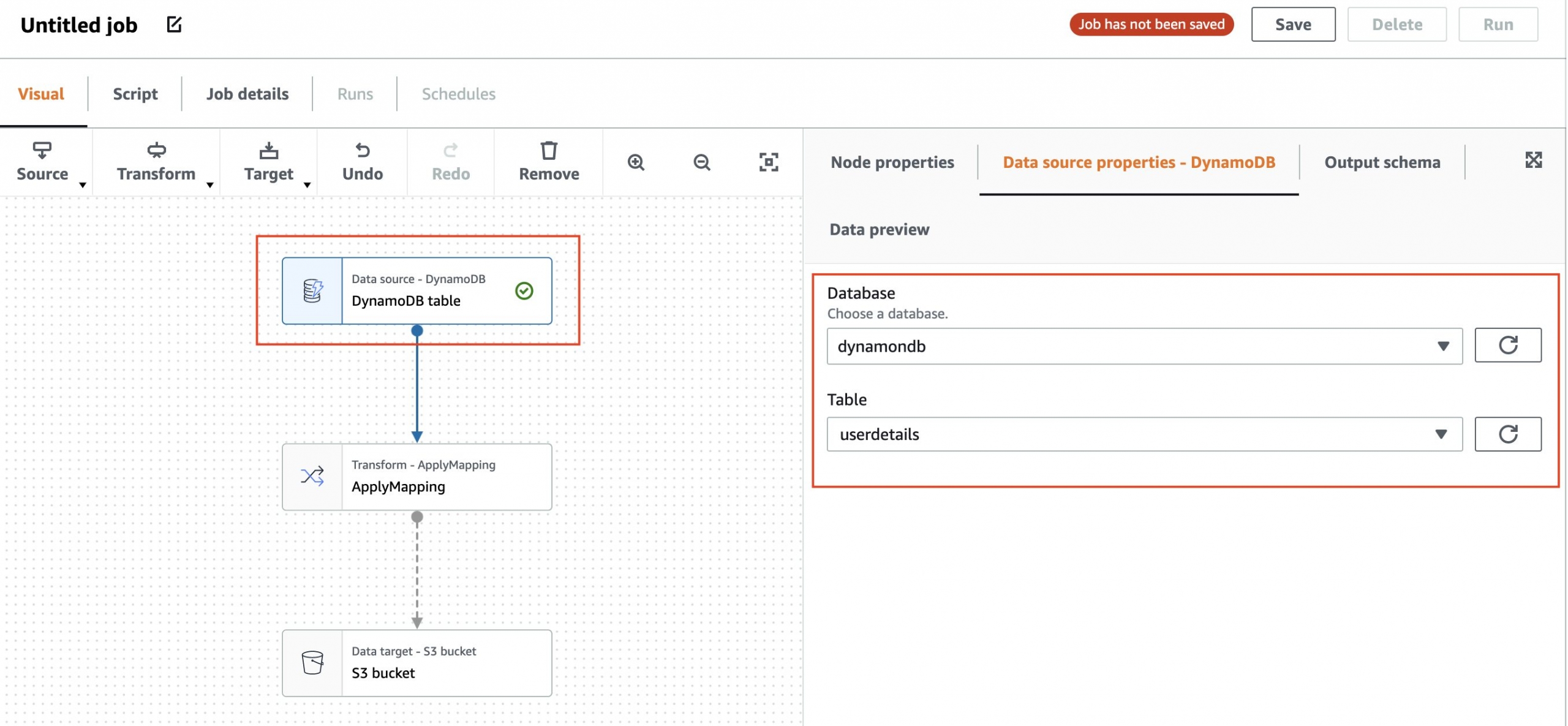Click the Delete job button
Viewport: 1568px width, 726px height.
pyautogui.click(x=1397, y=25)
